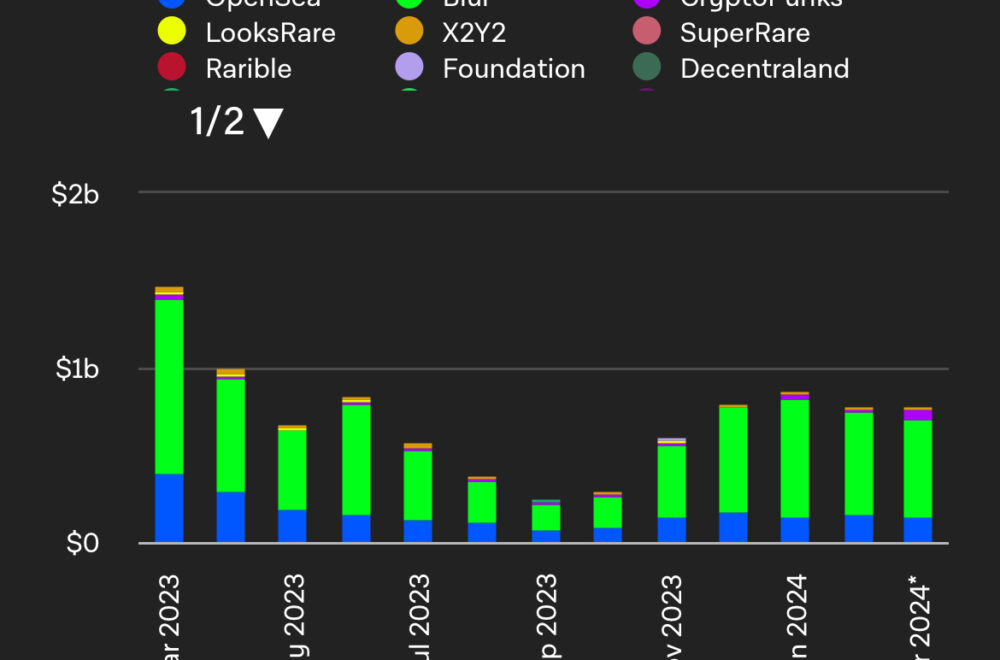This screenshot has height=660, width=1000.
Task: Click purple CryptoPunks segment of Mar 2024* bar
Action: (918, 415)
